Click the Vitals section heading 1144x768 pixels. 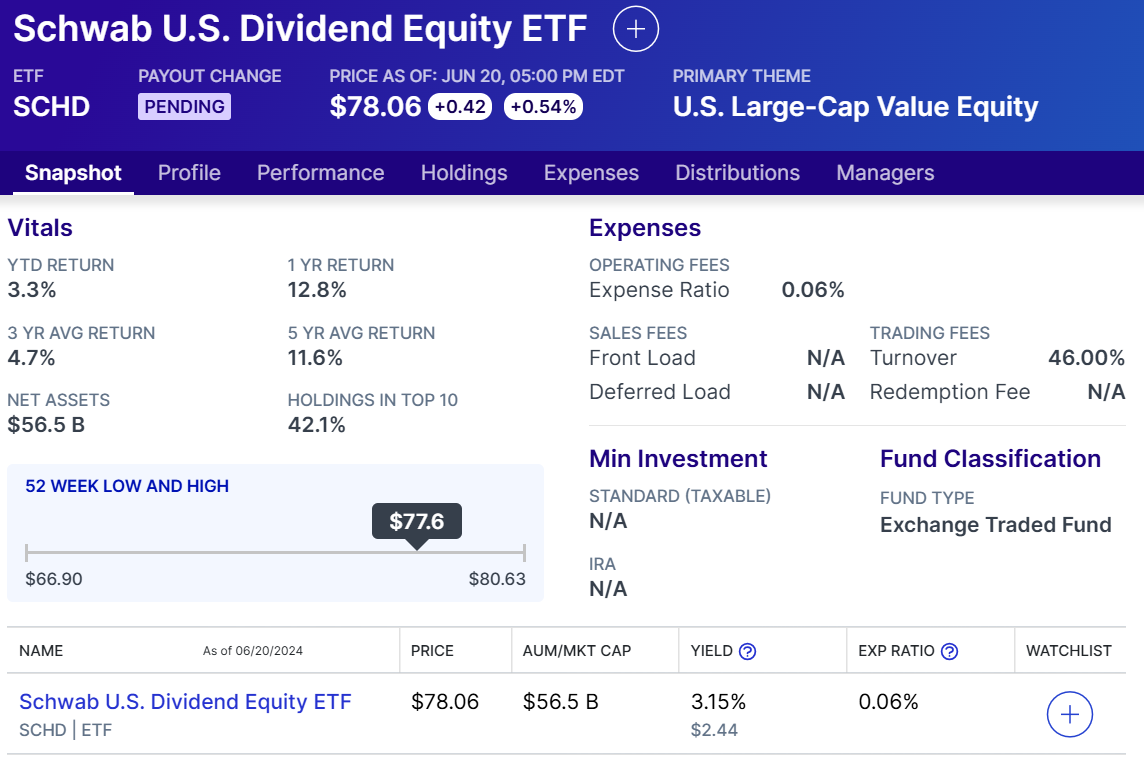click(40, 228)
